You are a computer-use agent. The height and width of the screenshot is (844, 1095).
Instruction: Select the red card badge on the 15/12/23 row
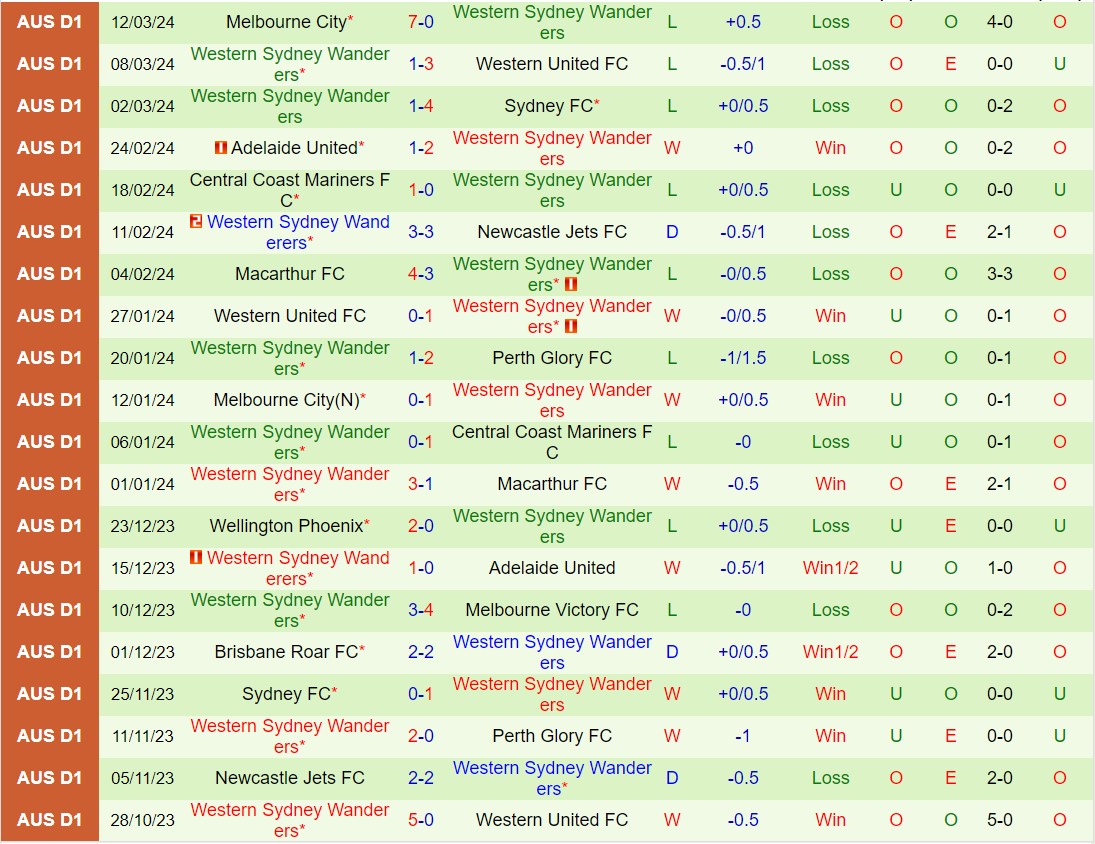(x=196, y=559)
